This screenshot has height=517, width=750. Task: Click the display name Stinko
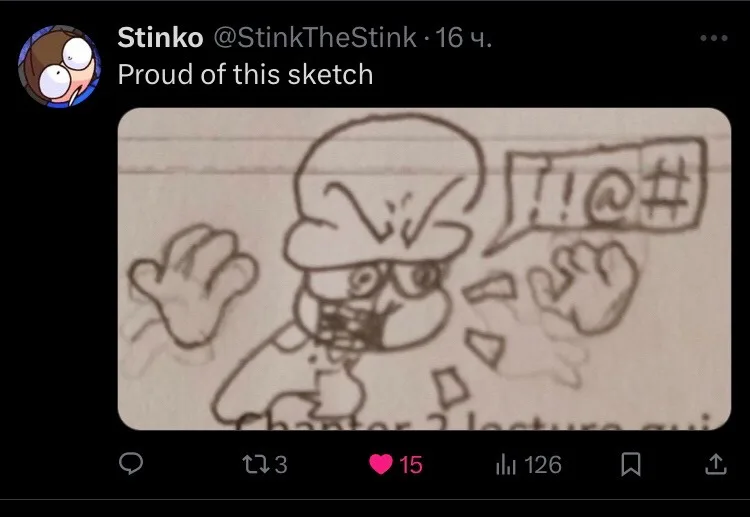pyautogui.click(x=160, y=37)
